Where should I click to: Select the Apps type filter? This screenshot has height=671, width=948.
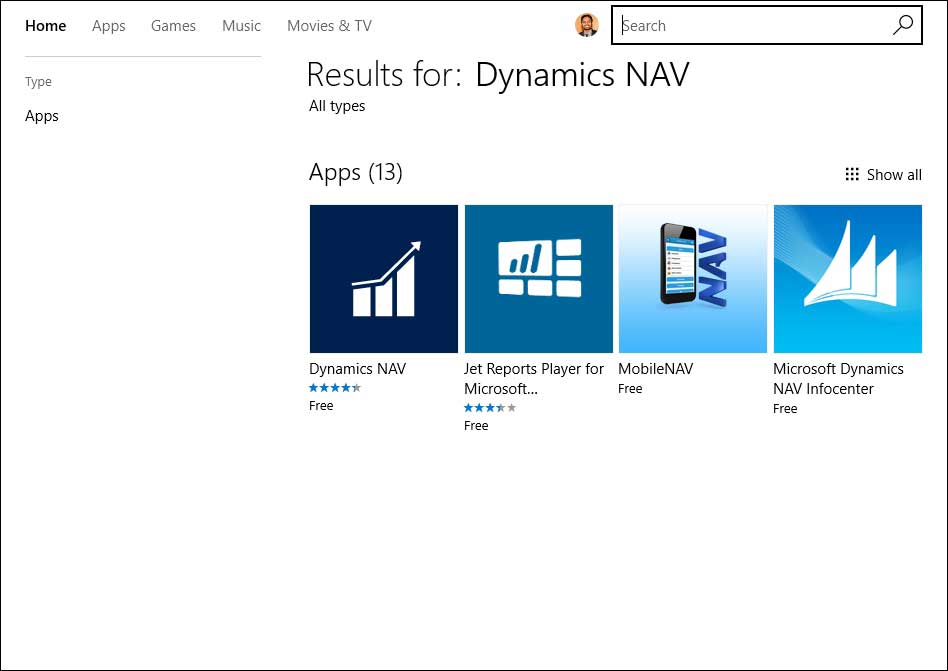(42, 116)
